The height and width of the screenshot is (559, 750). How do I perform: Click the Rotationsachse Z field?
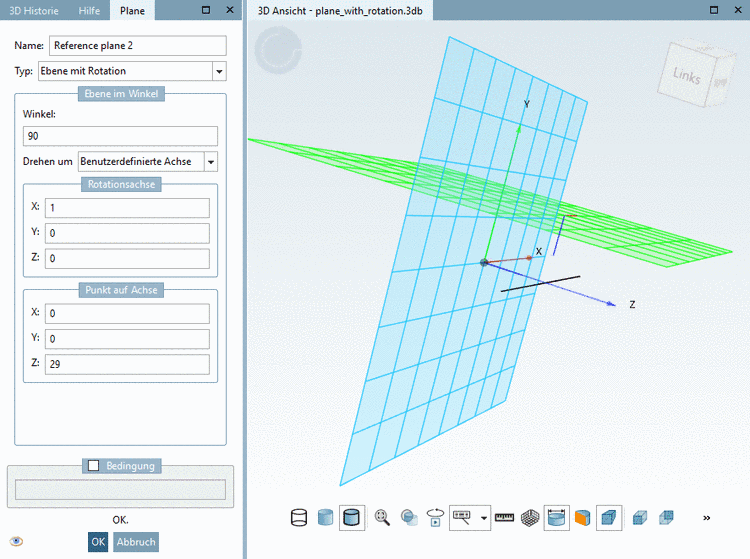pyautogui.click(x=127, y=258)
